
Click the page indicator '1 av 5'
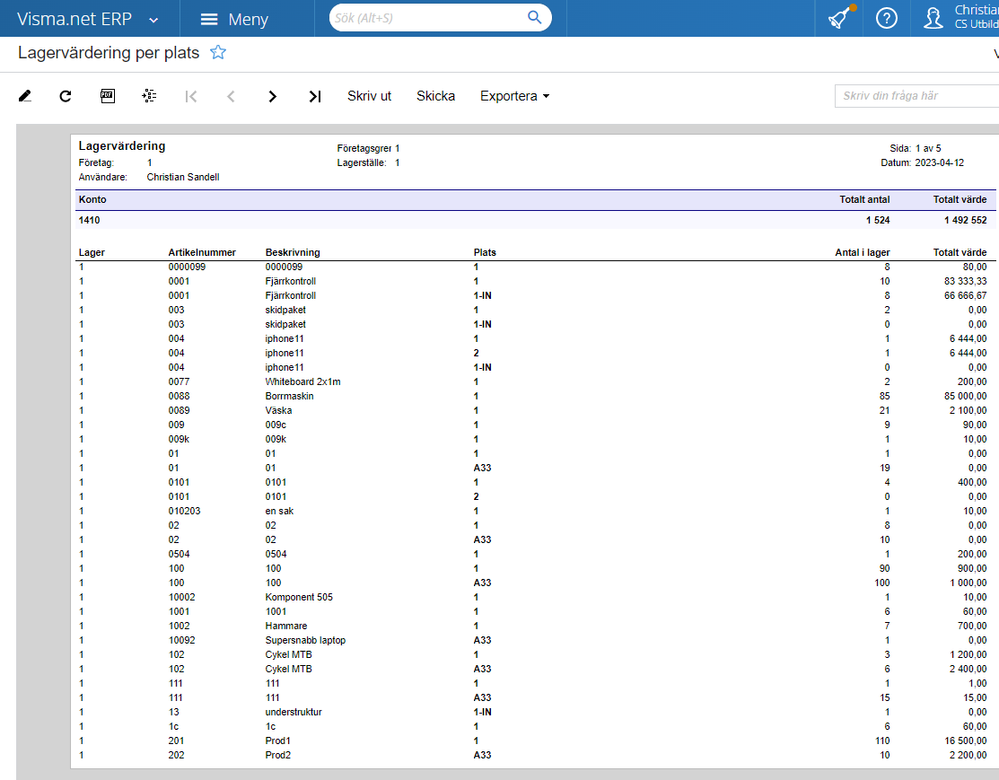pyautogui.click(x=928, y=148)
